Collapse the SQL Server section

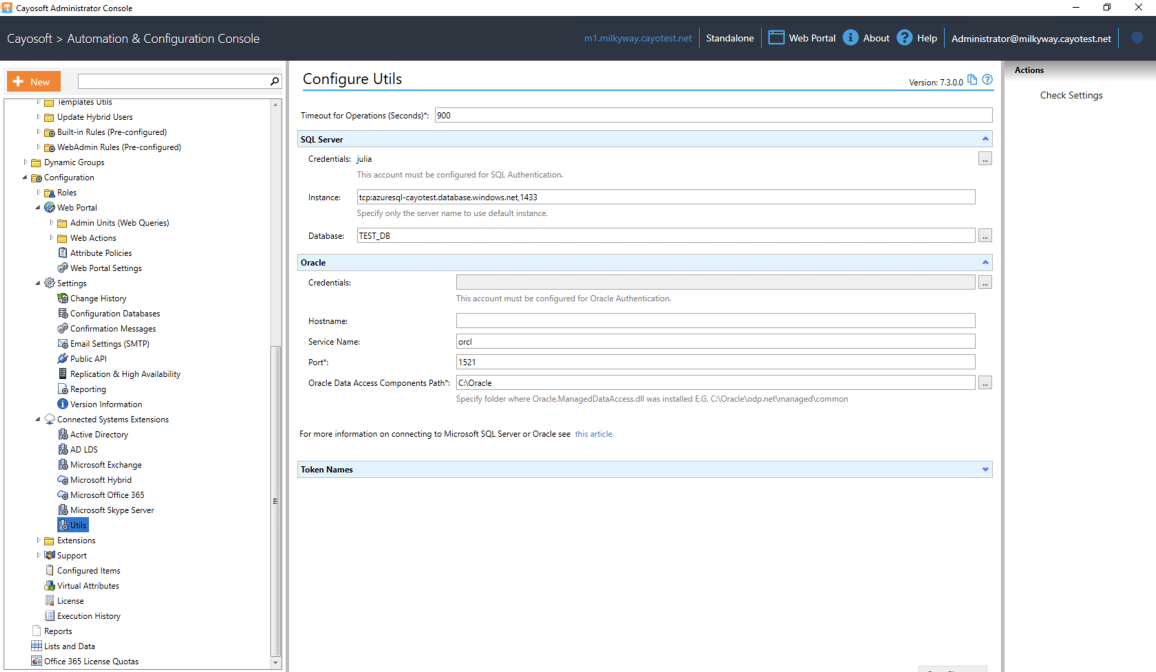tap(986, 139)
